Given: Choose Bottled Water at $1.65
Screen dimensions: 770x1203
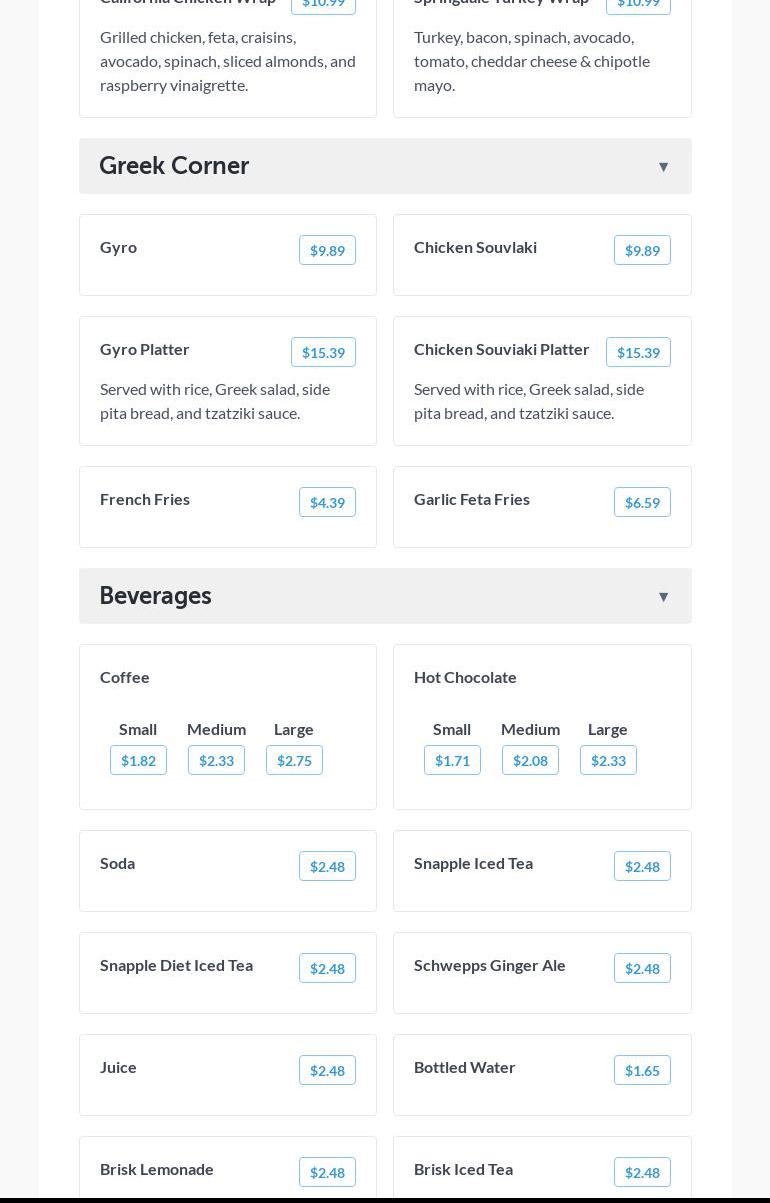Looking at the screenshot, I should pos(641,1071).
